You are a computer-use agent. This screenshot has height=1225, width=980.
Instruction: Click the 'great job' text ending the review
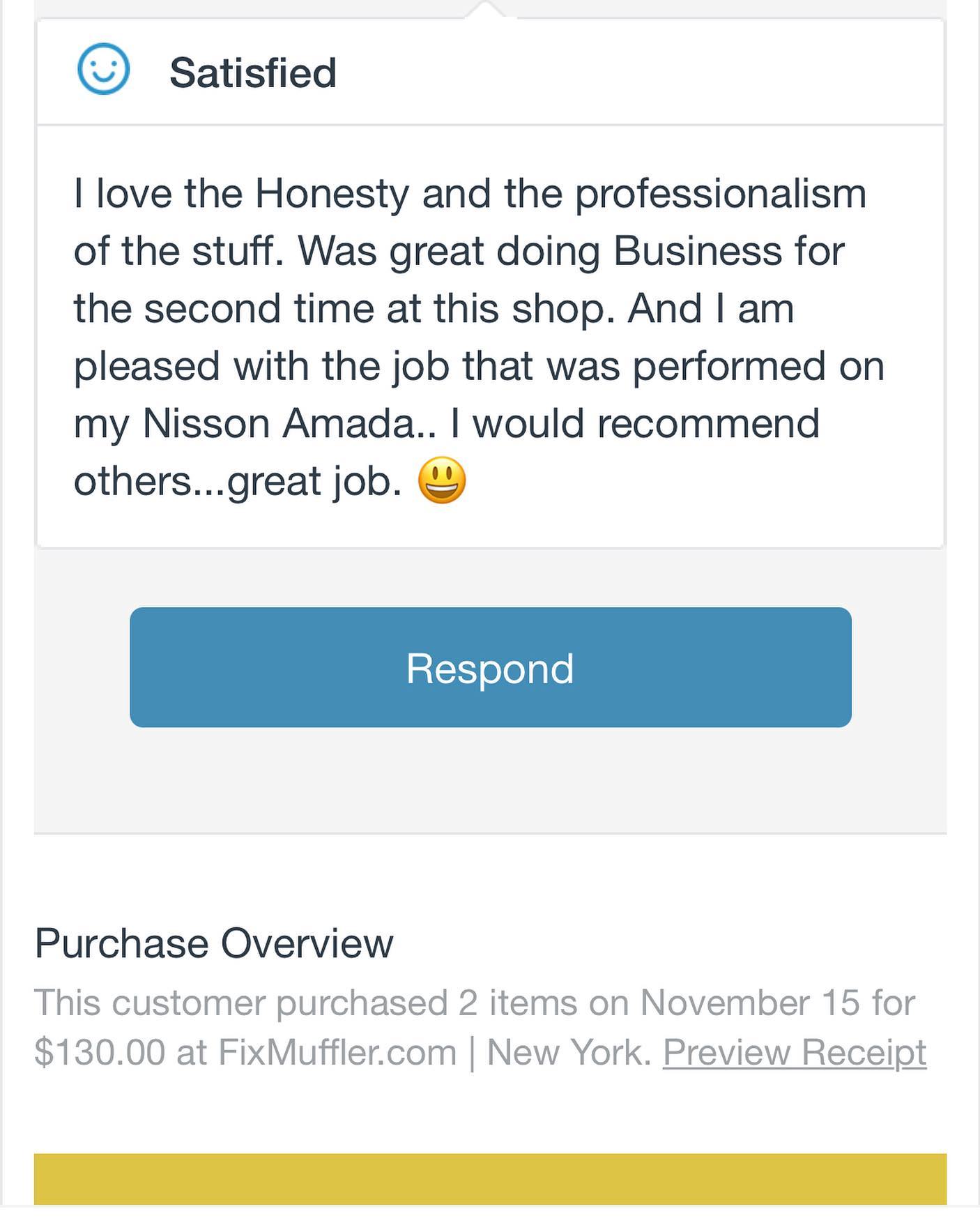(x=314, y=481)
